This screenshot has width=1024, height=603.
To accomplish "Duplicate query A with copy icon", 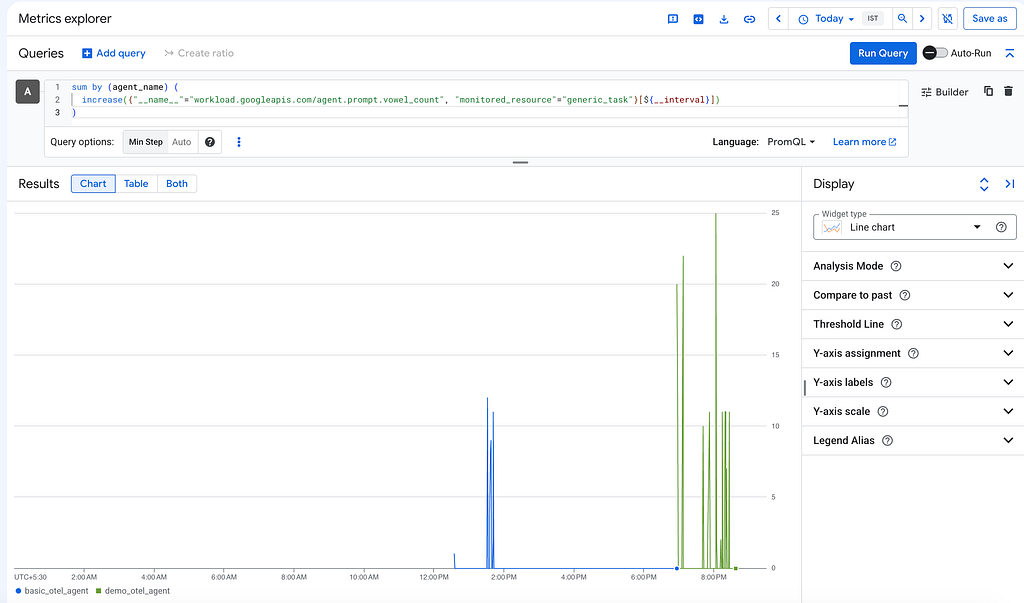I will tap(988, 91).
